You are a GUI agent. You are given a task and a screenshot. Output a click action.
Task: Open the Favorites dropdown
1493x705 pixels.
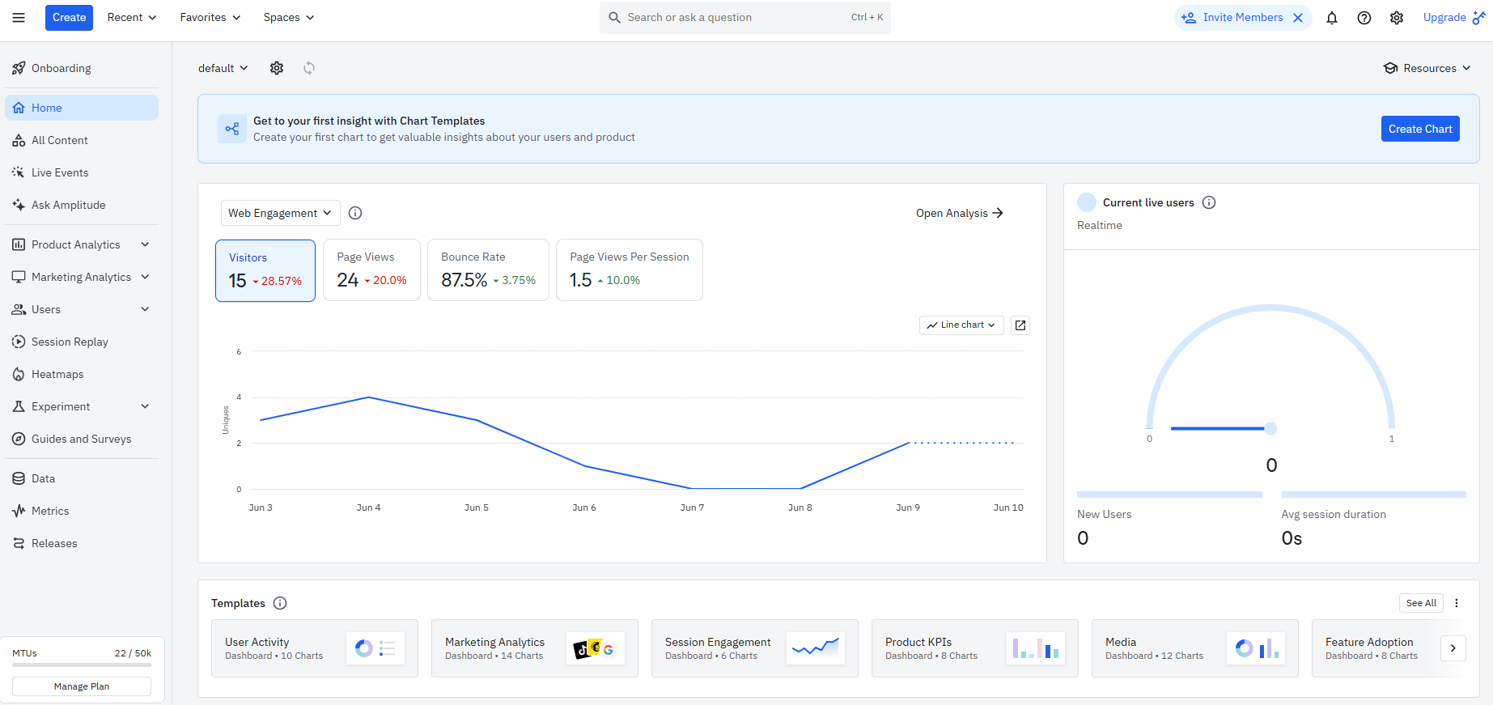click(x=210, y=17)
